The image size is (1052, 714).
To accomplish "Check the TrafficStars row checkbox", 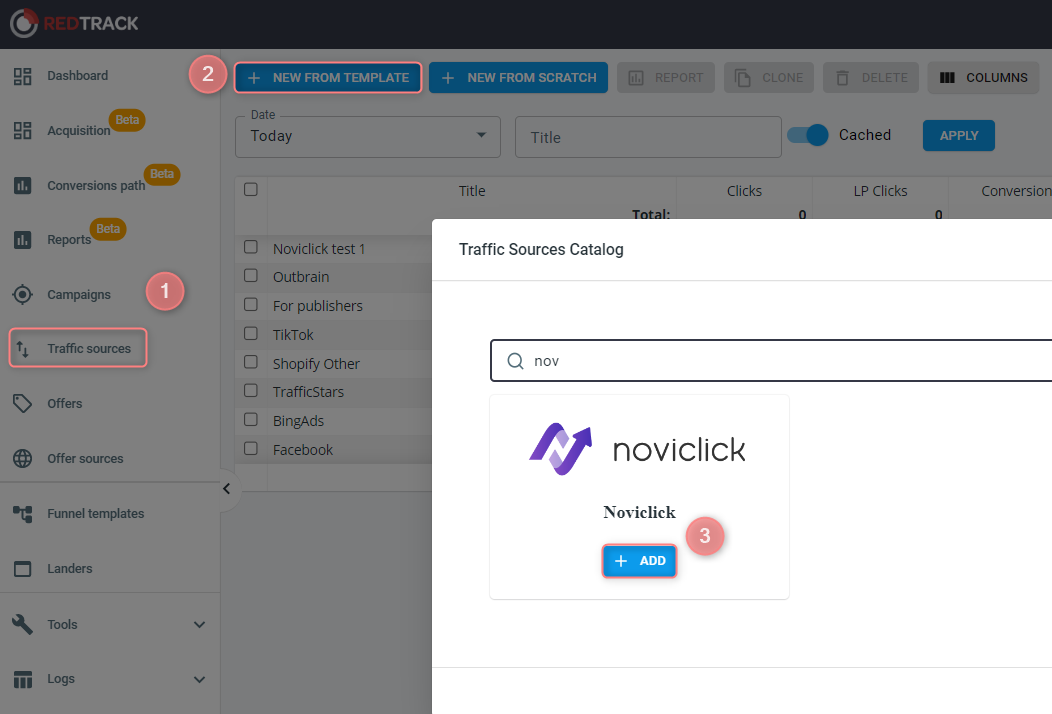I will [251, 391].
